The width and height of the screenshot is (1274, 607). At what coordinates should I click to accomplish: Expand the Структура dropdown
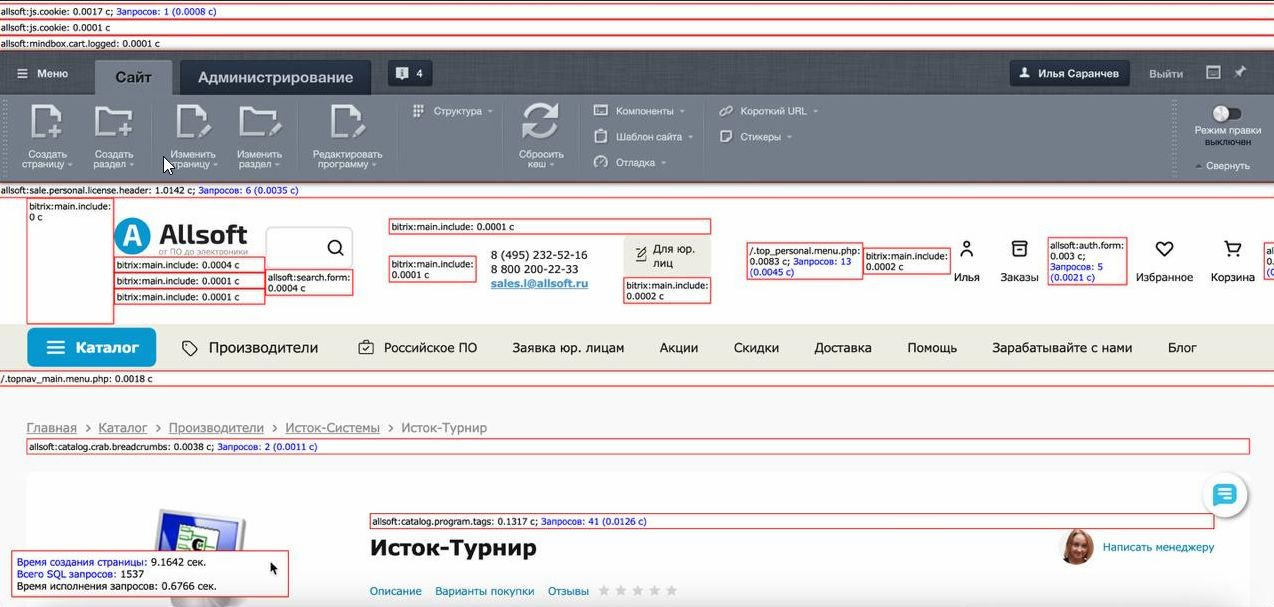click(453, 111)
